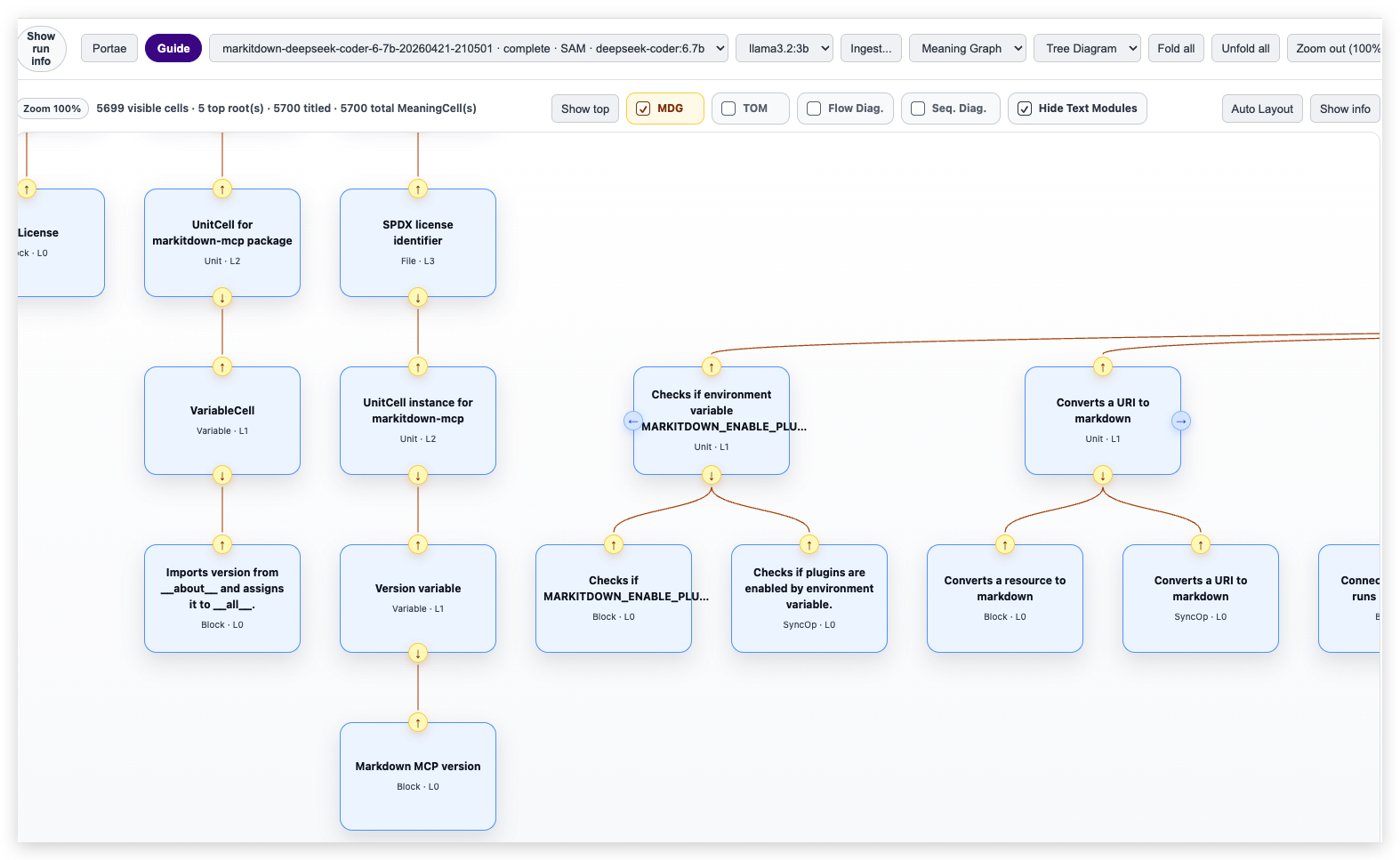Click the down arrow port under the VariableCell node
This screenshot has width=1400, height=860.
tap(222, 475)
